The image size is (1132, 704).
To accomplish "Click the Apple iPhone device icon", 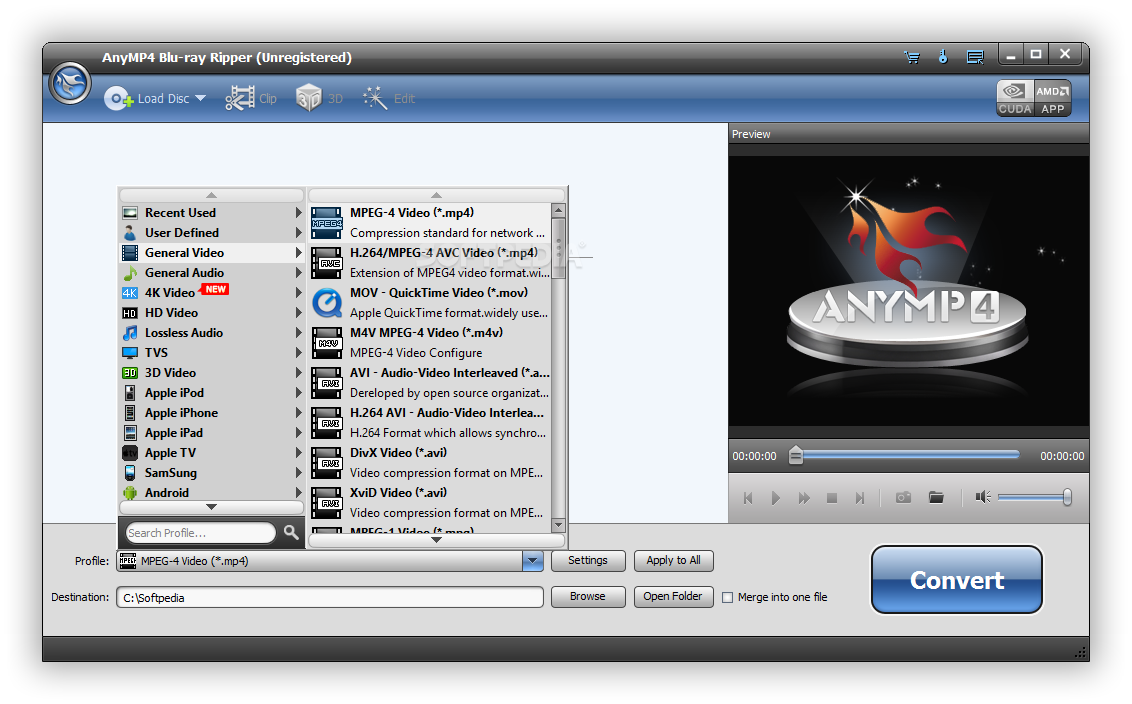I will click(130, 413).
